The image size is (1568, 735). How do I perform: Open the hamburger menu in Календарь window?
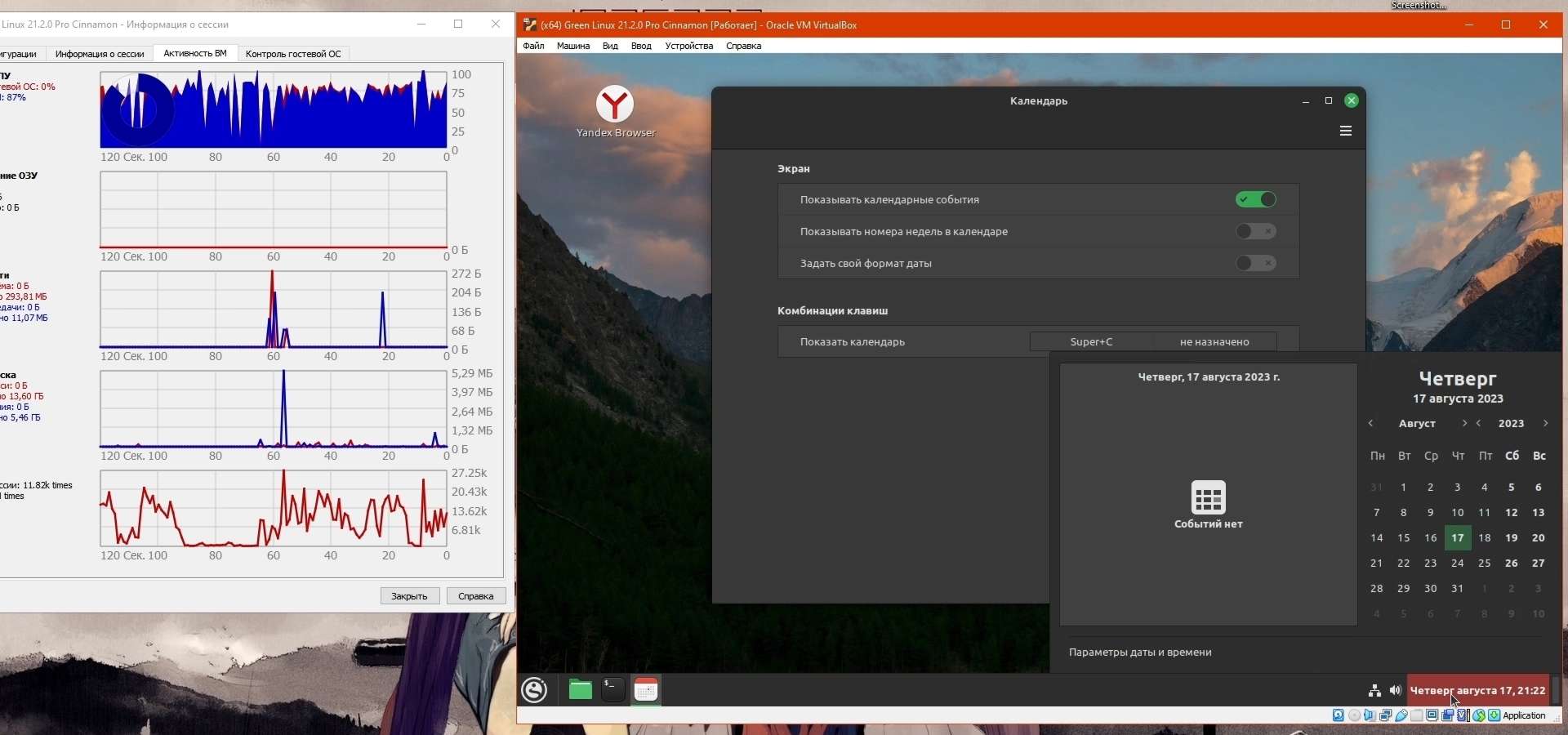tap(1346, 131)
